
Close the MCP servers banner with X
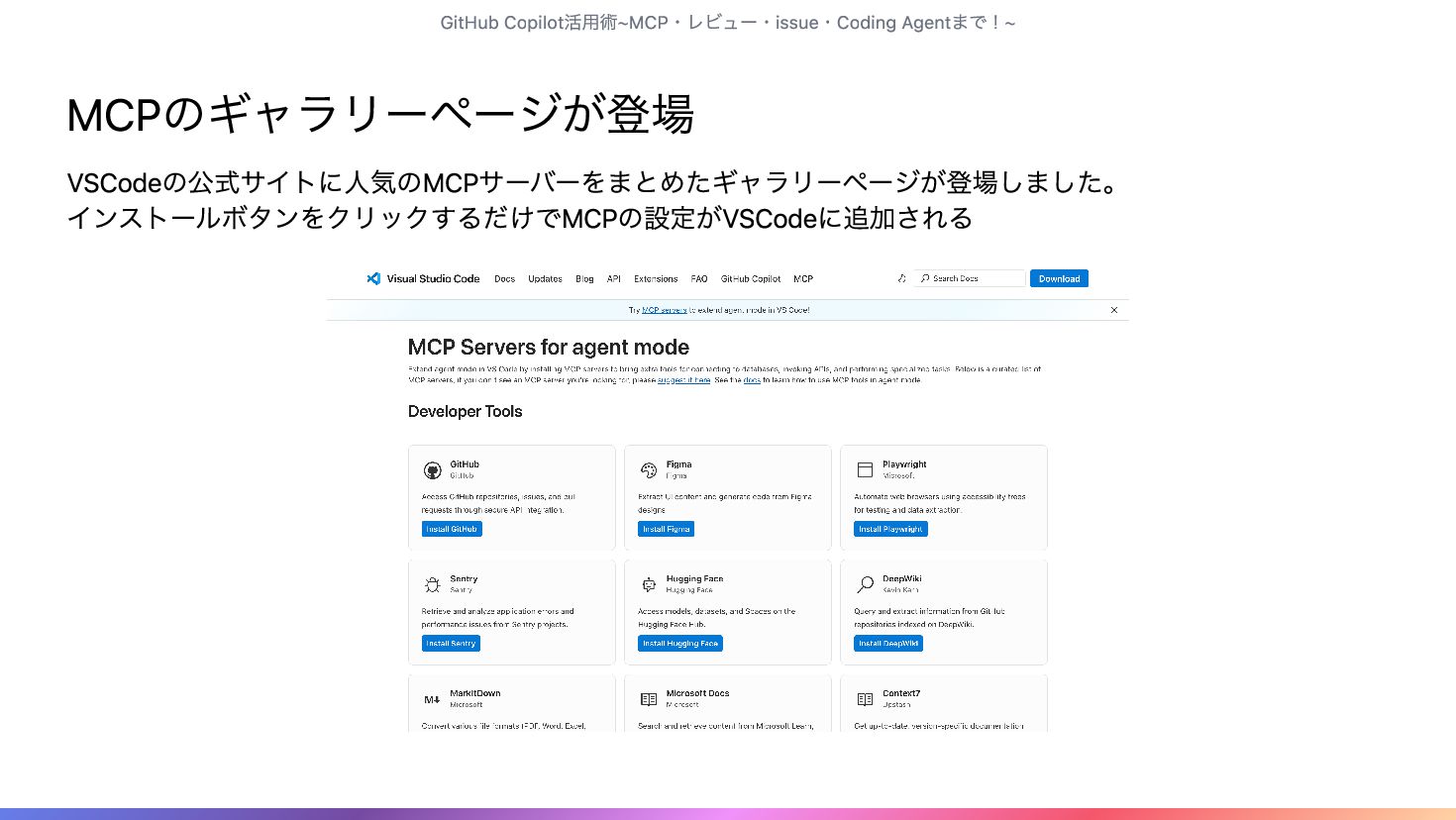[1114, 310]
